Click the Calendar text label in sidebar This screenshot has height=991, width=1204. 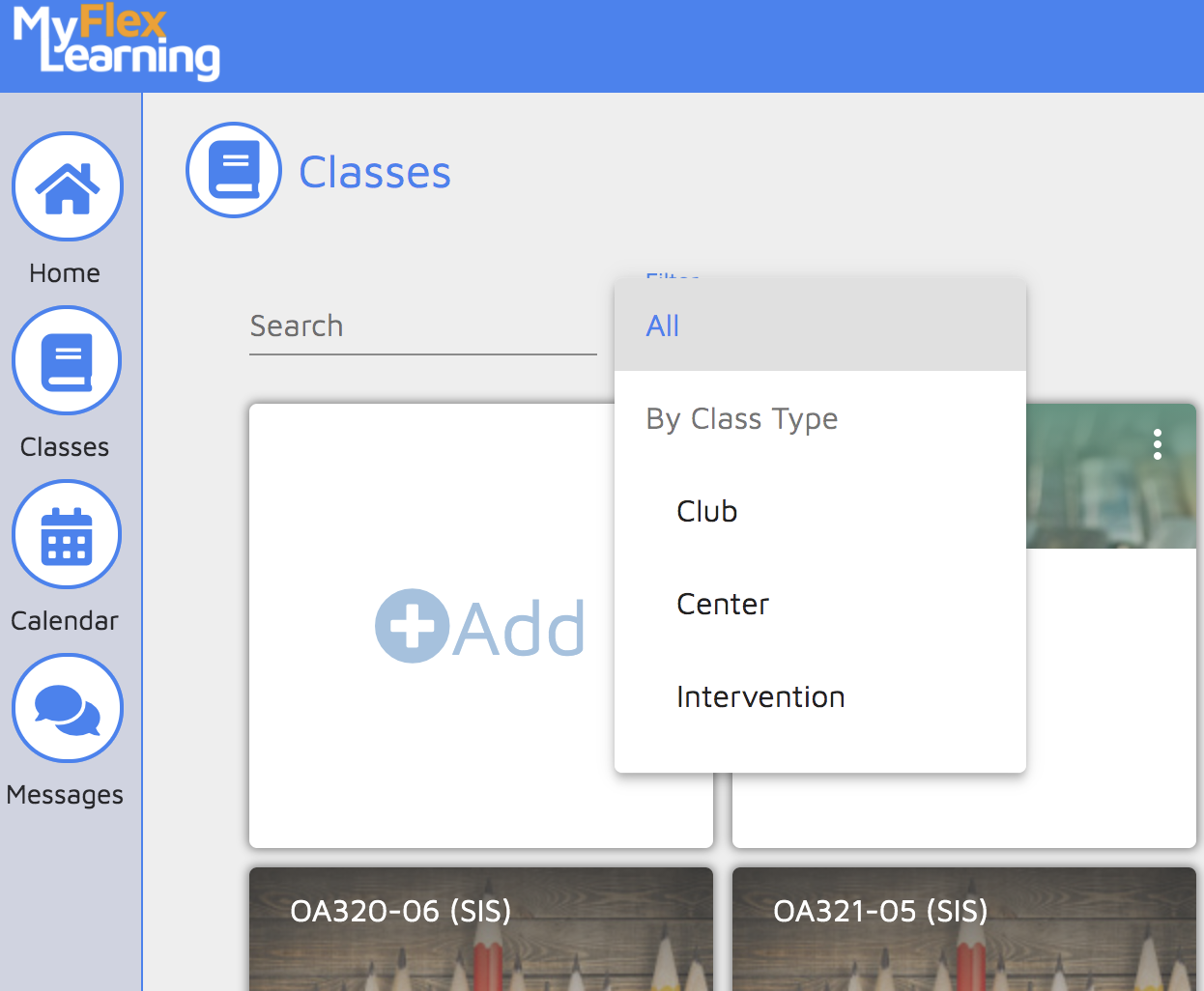pos(65,621)
